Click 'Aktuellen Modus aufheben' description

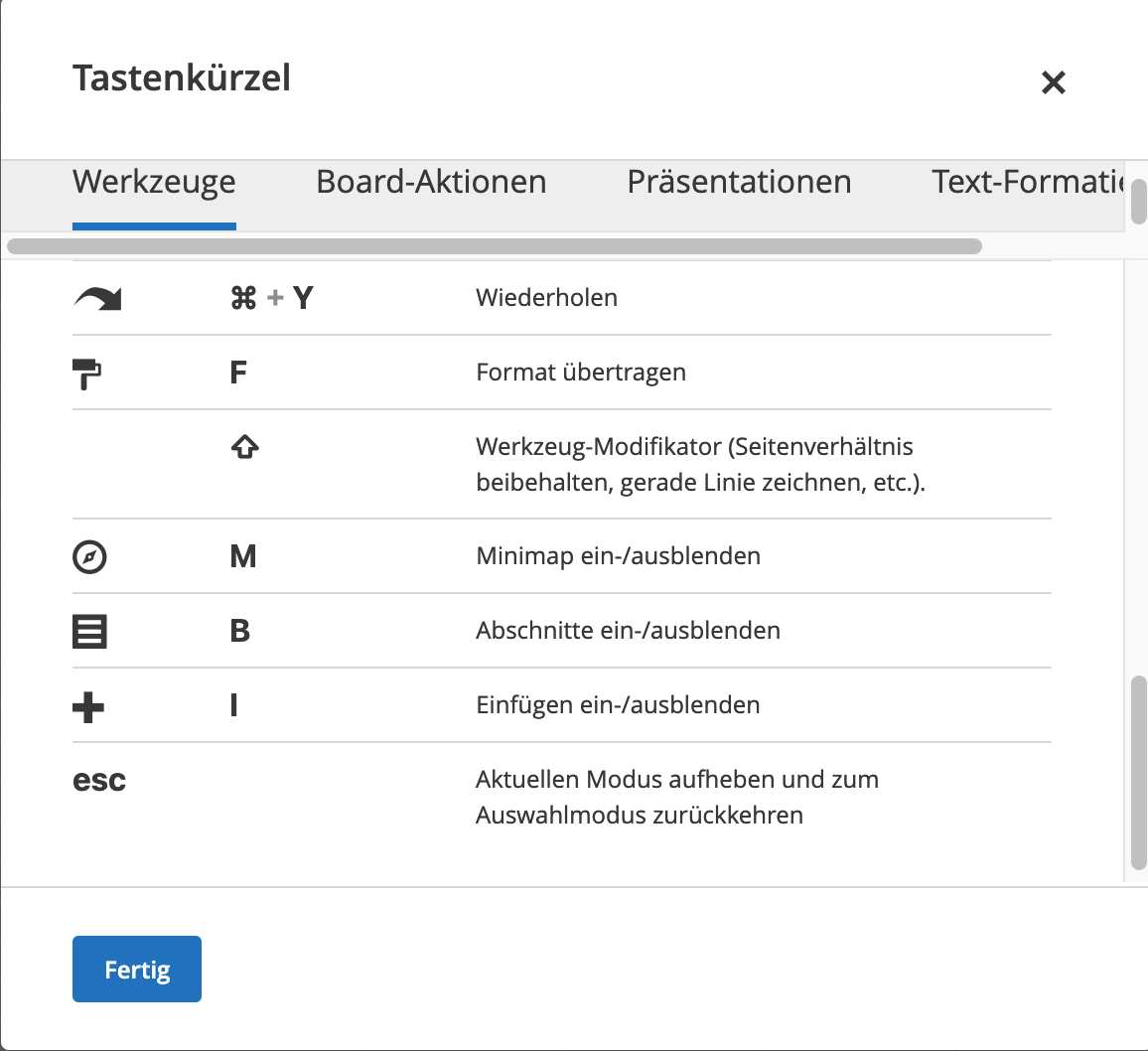coord(677,798)
